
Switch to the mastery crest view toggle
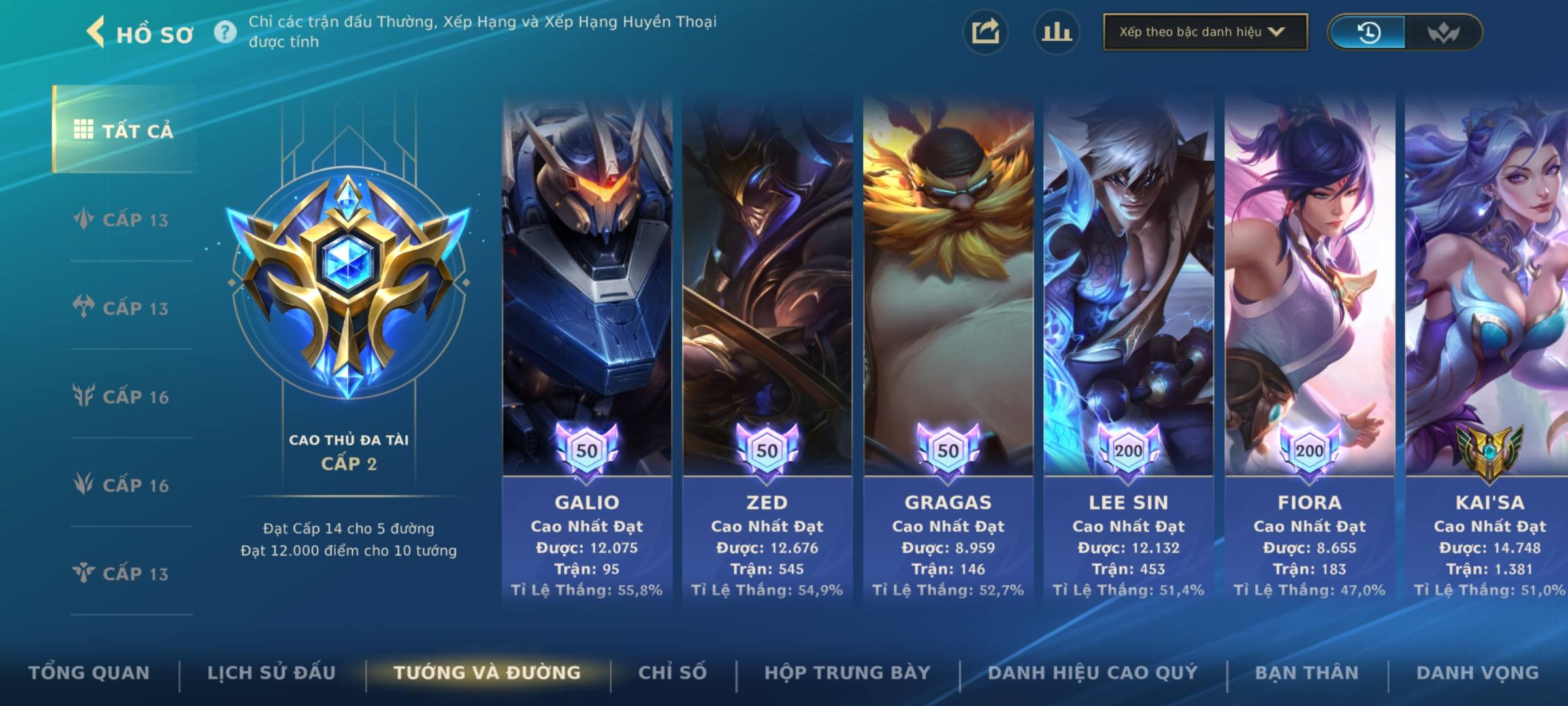point(1443,32)
